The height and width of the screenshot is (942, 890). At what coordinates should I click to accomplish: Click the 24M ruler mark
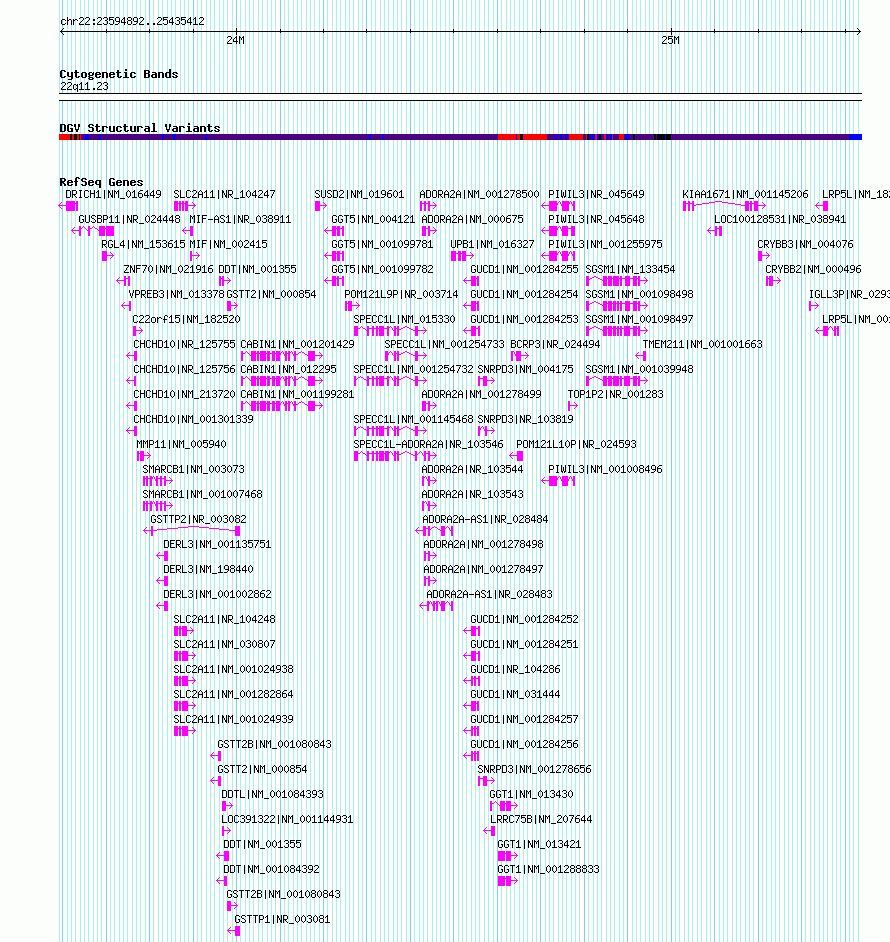click(x=235, y=40)
